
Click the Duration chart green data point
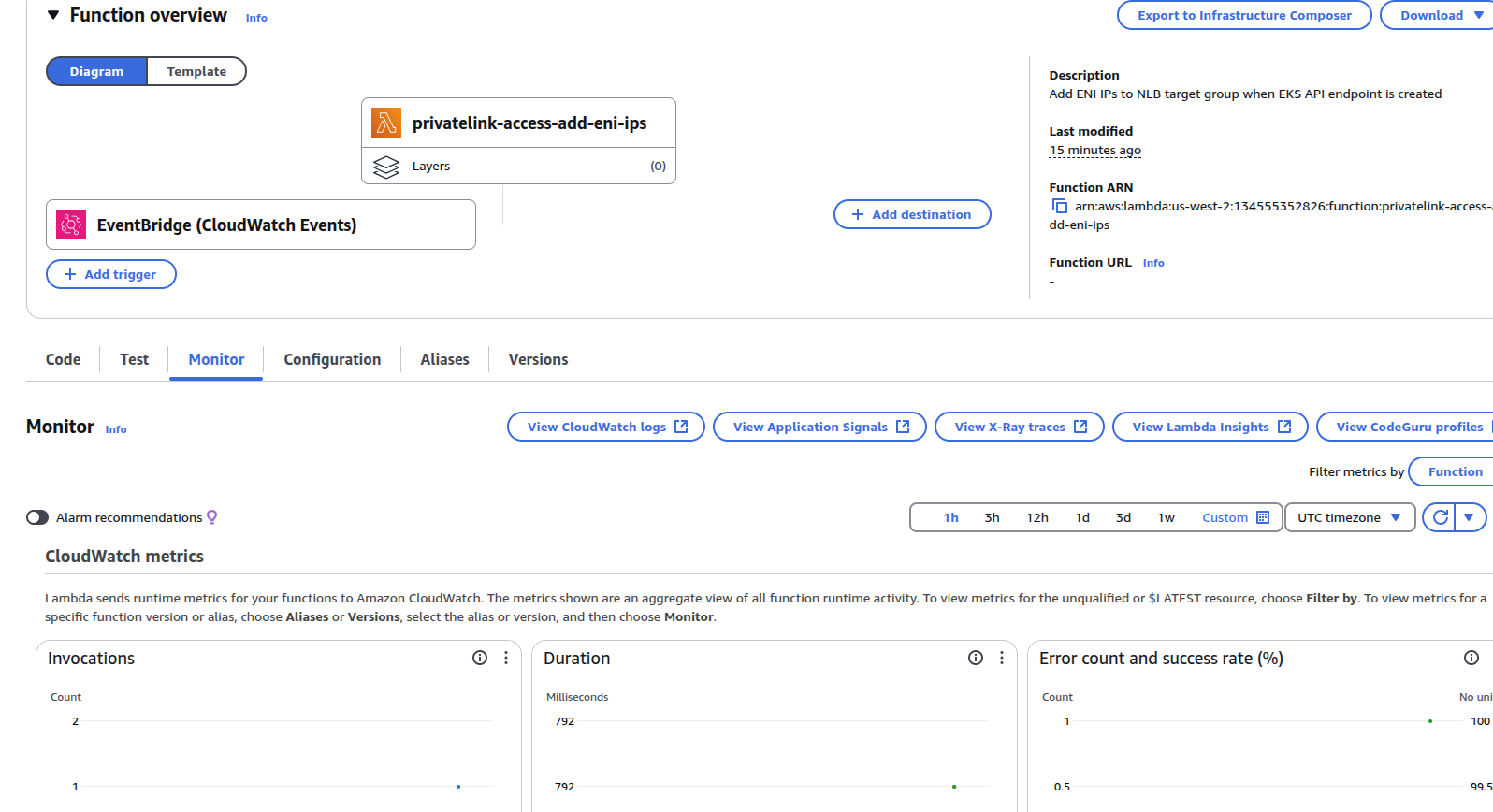(x=954, y=787)
